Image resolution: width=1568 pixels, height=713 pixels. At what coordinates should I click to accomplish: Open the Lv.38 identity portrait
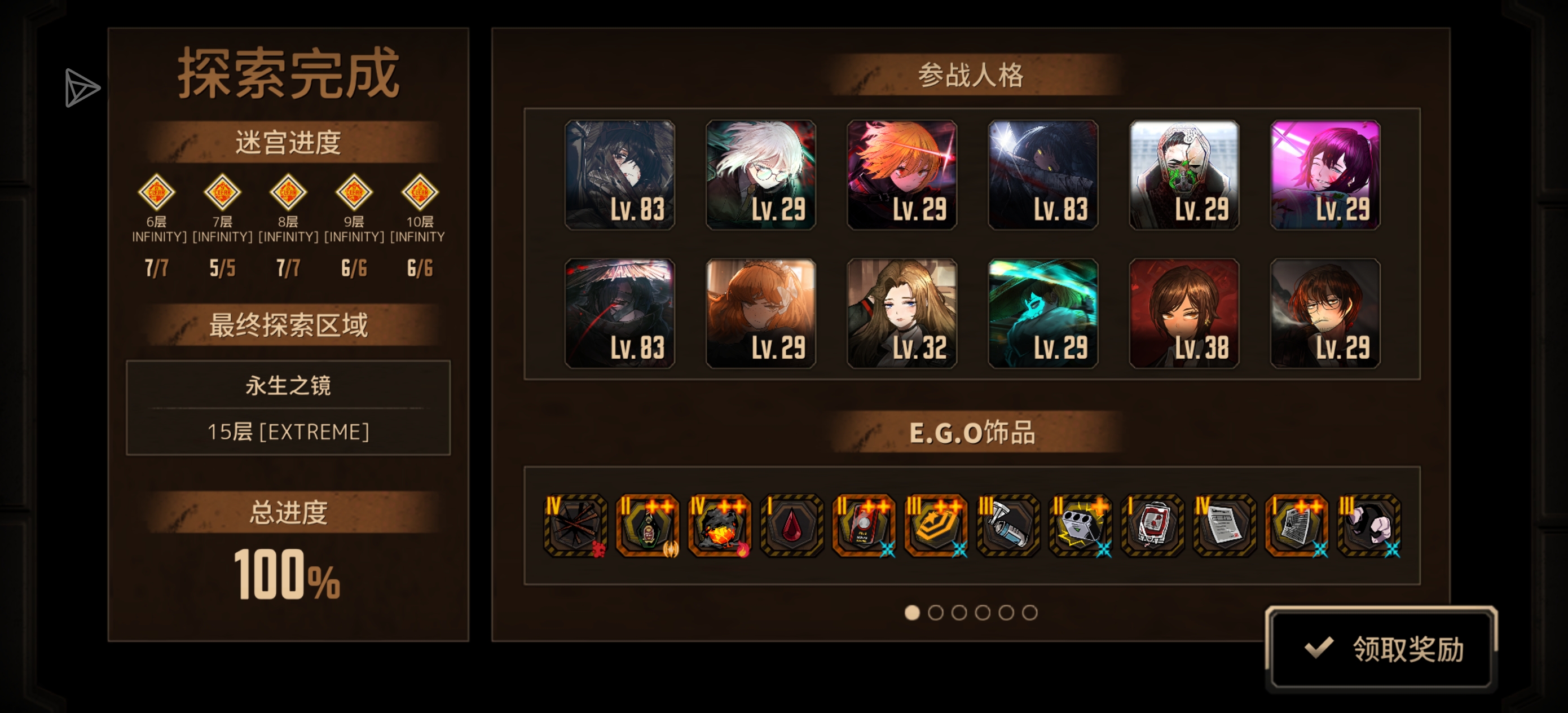click(1184, 313)
